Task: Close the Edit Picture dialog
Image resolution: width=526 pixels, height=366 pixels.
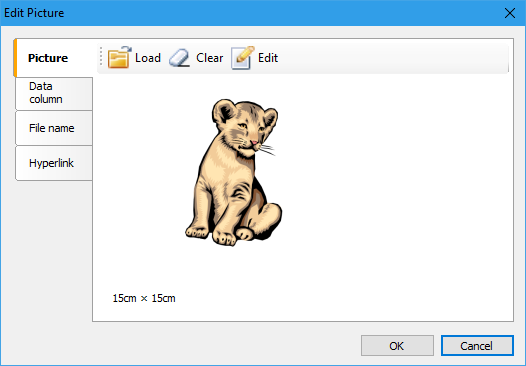Action: pos(510,13)
